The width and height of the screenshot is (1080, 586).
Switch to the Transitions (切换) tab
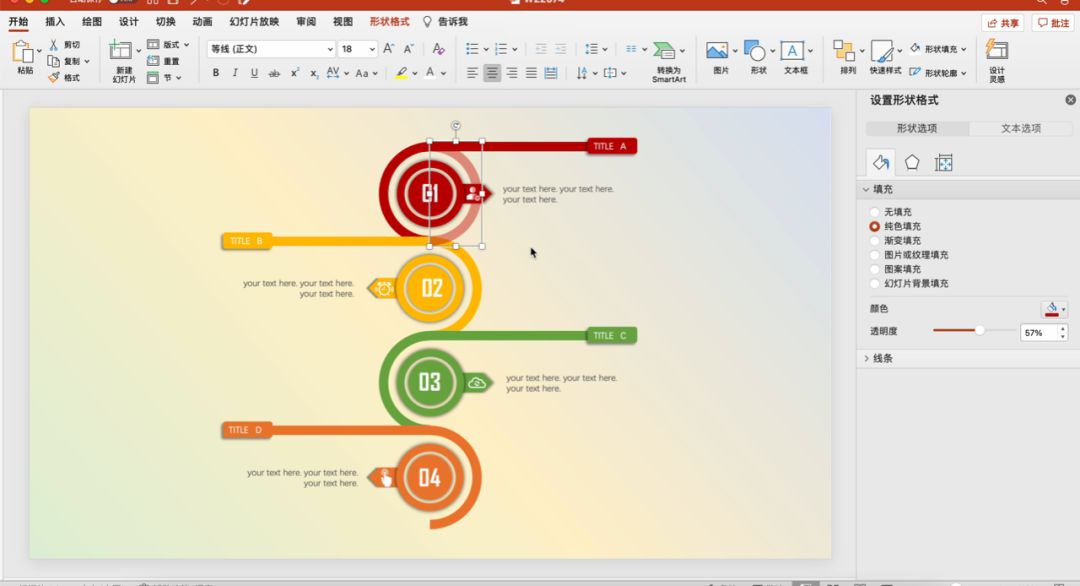click(x=165, y=22)
